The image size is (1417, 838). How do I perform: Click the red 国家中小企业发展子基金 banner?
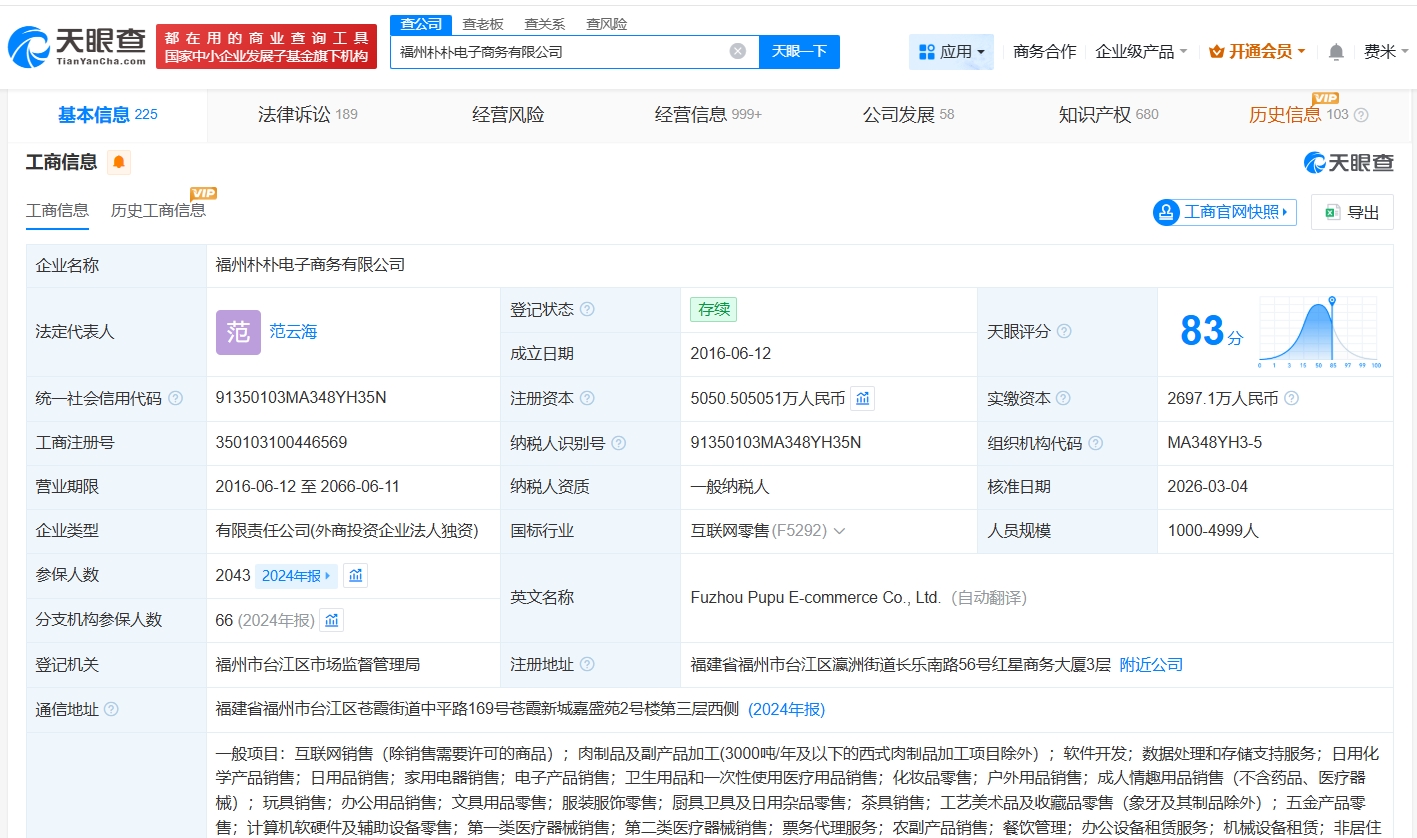[266, 46]
